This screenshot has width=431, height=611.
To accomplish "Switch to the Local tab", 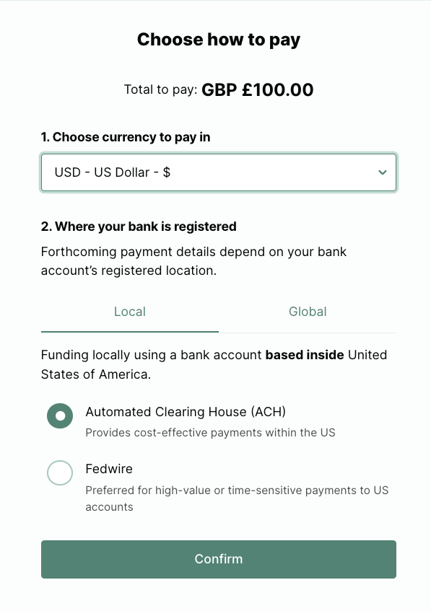I will (x=130, y=312).
